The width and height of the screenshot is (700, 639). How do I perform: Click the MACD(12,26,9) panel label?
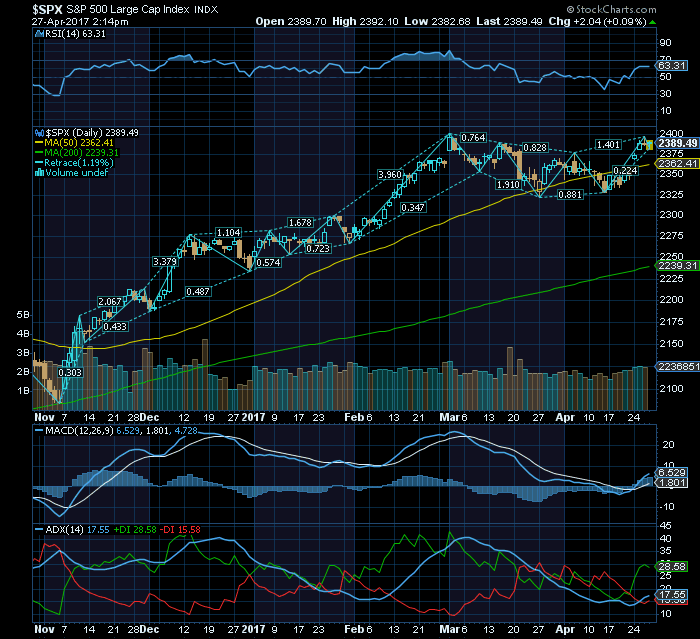pos(80,430)
